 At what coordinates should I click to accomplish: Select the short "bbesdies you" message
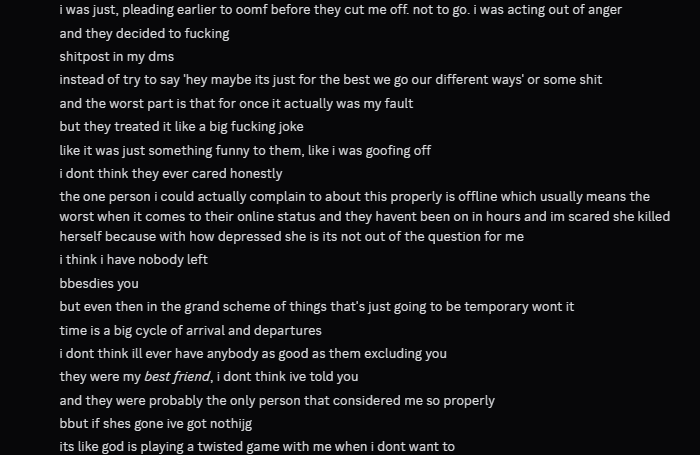pyautogui.click(x=99, y=283)
